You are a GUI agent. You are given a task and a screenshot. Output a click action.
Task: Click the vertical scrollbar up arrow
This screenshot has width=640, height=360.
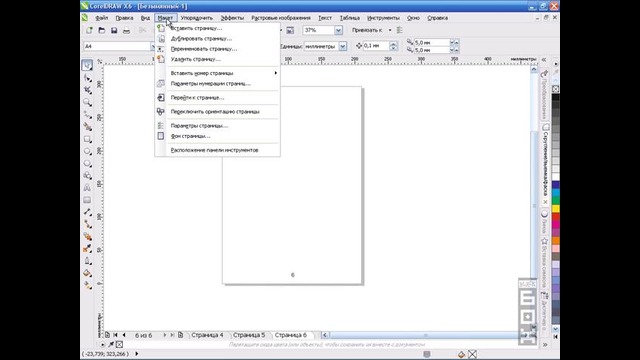point(534,69)
